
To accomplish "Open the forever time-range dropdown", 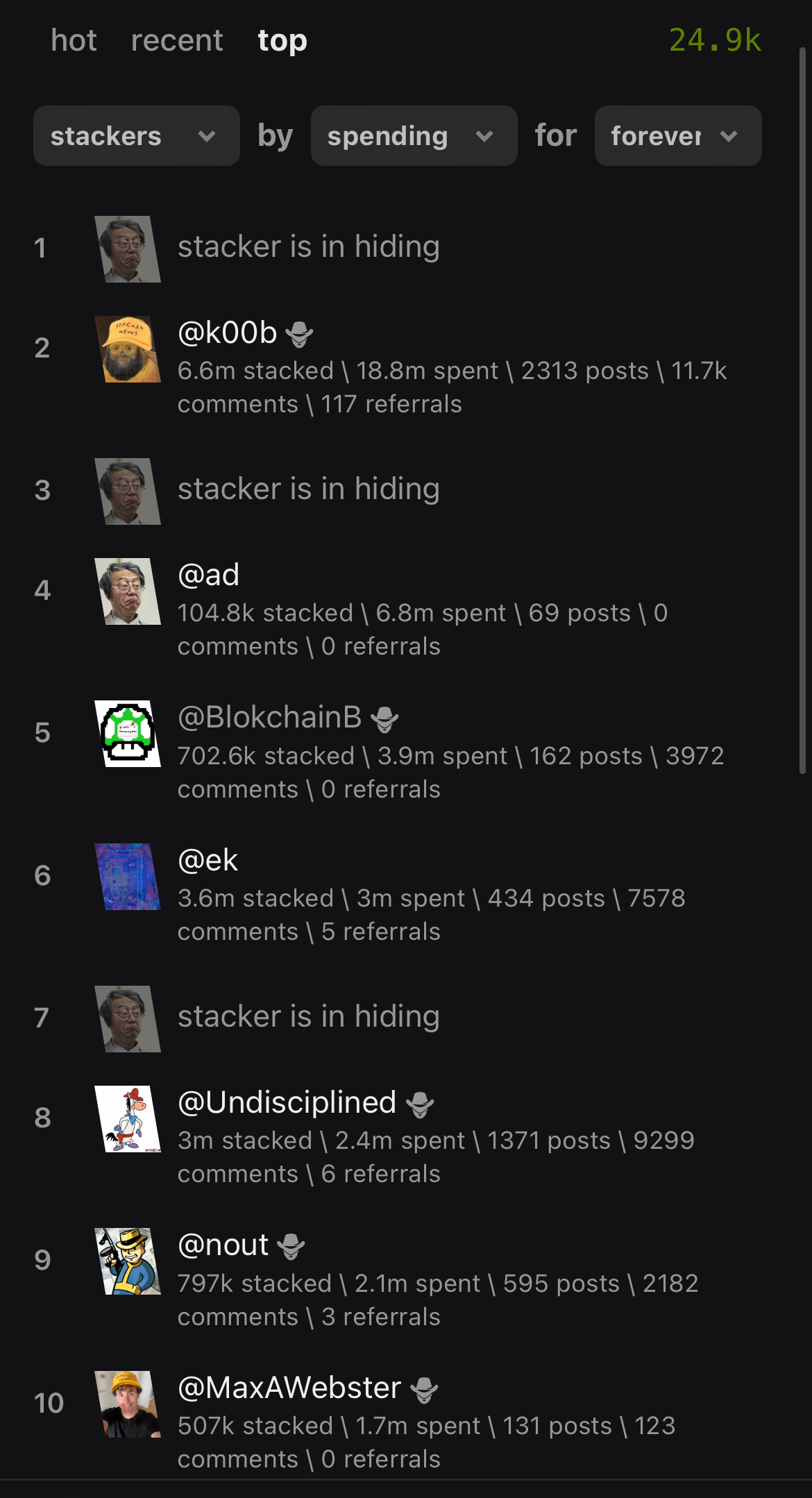I will [677, 136].
